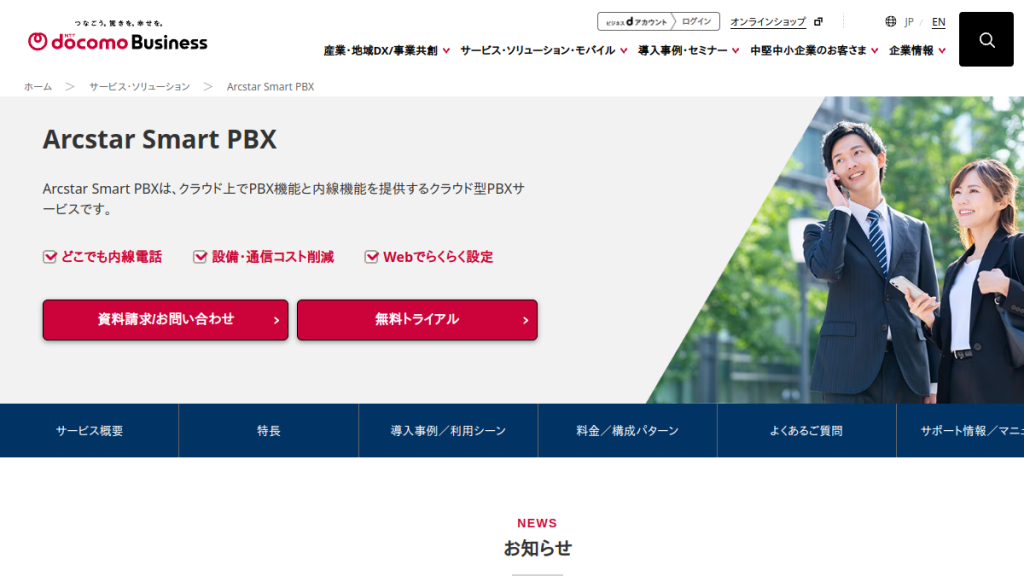Image resolution: width=1024 pixels, height=576 pixels.
Task: Click the お知らせ heading
Action: pos(537,548)
